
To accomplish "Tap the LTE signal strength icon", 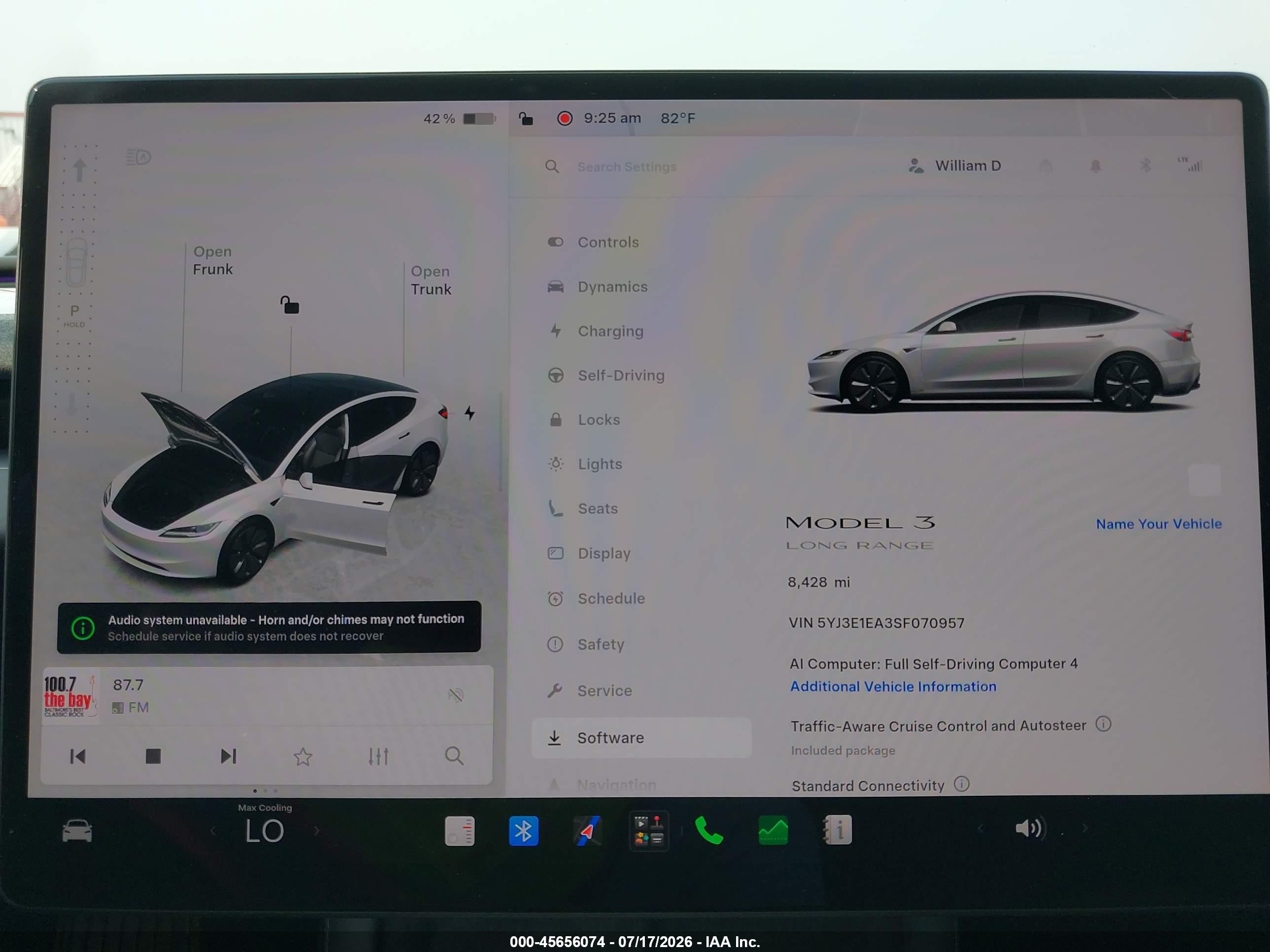I will pyautogui.click(x=1190, y=165).
